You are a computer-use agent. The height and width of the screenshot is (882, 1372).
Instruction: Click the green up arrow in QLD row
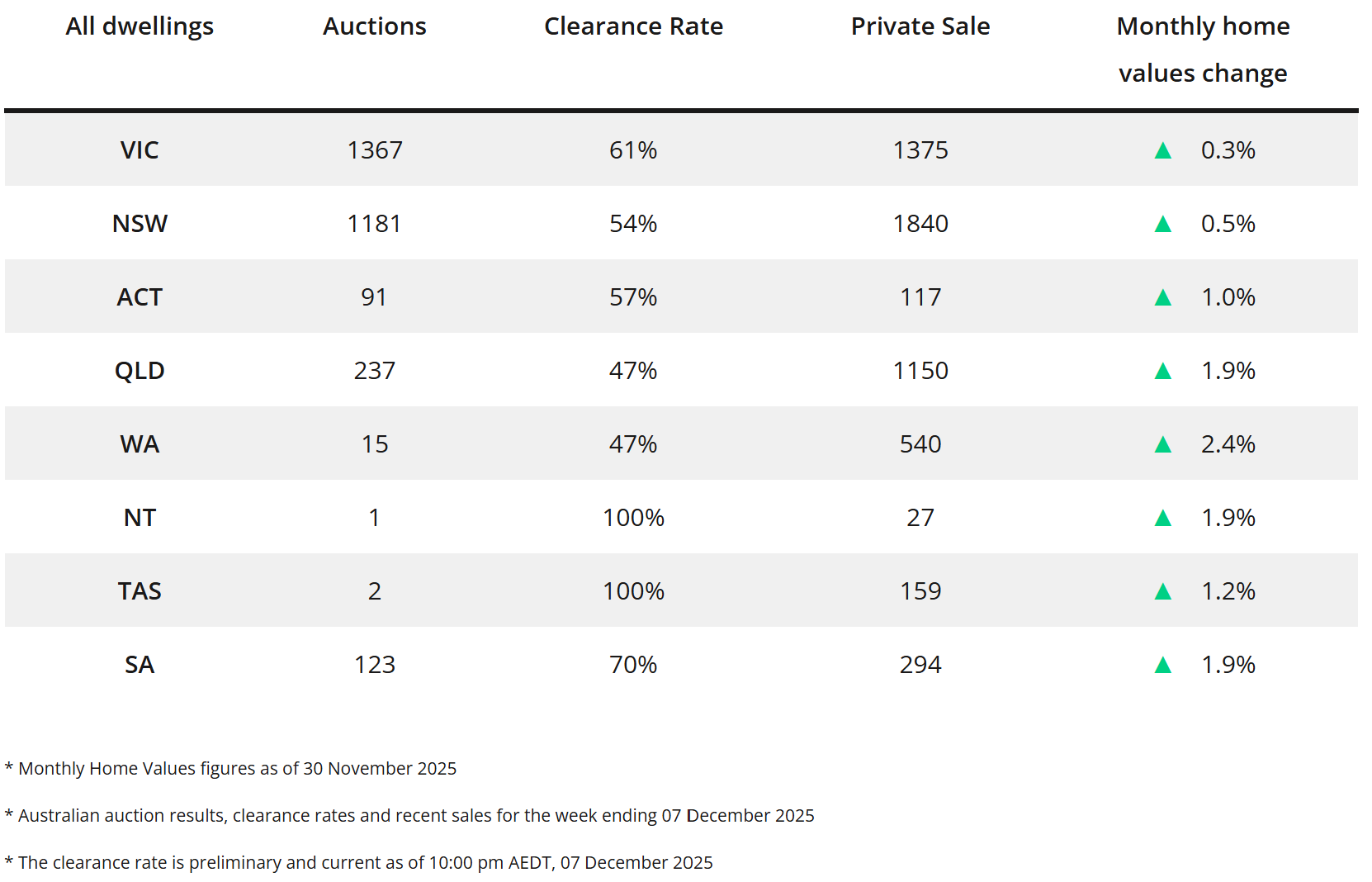pos(1162,371)
